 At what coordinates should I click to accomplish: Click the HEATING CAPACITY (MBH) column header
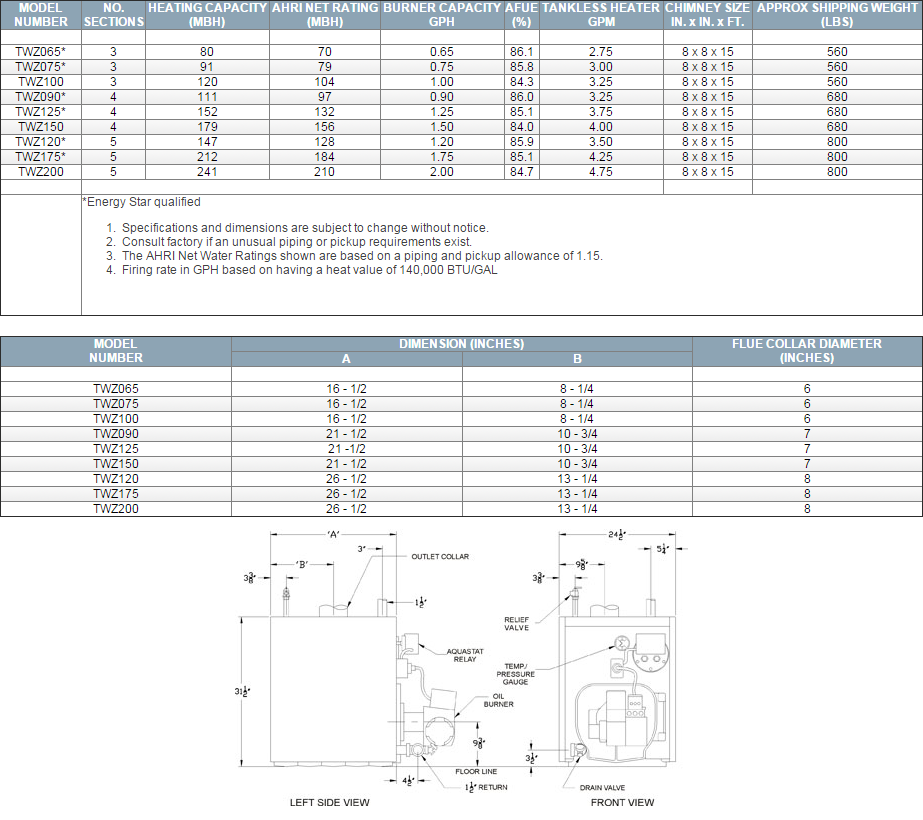pos(207,15)
